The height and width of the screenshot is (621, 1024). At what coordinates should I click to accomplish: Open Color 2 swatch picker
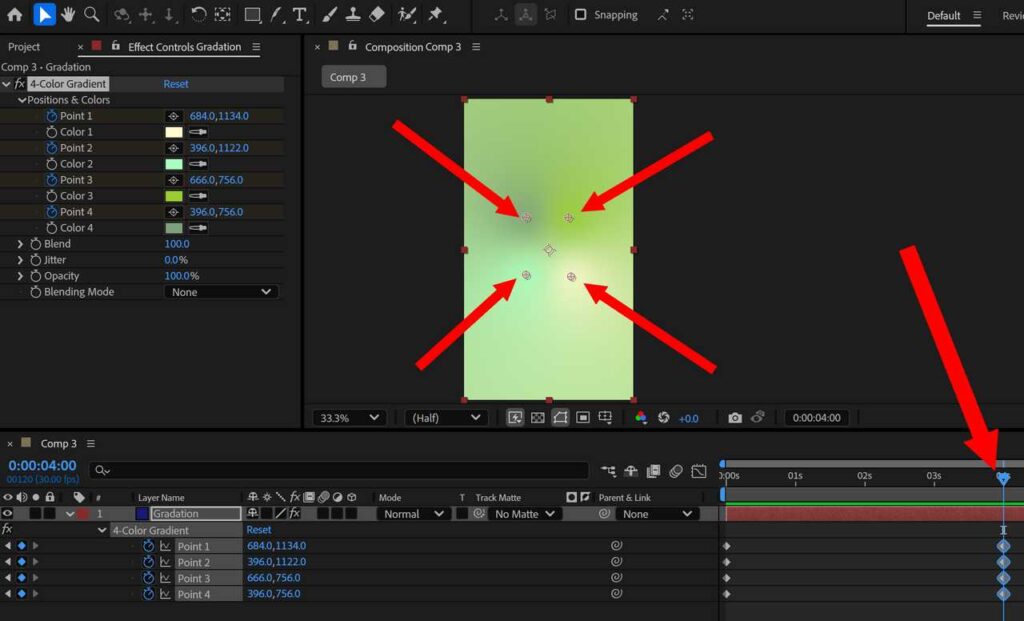click(x=174, y=164)
